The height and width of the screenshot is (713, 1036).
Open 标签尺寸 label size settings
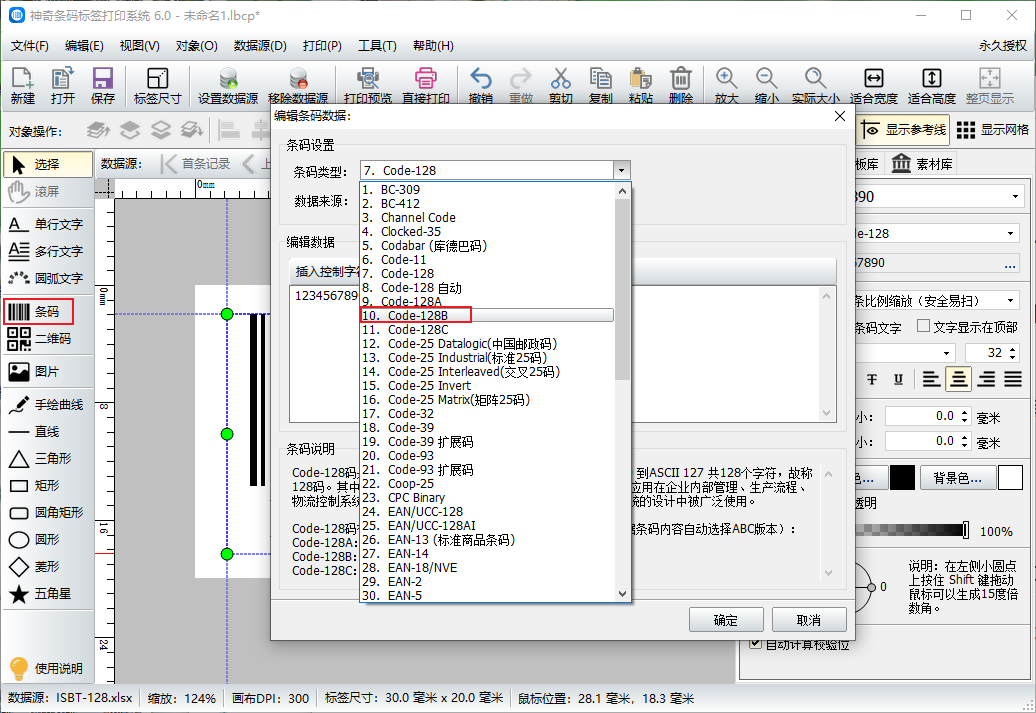(x=157, y=85)
